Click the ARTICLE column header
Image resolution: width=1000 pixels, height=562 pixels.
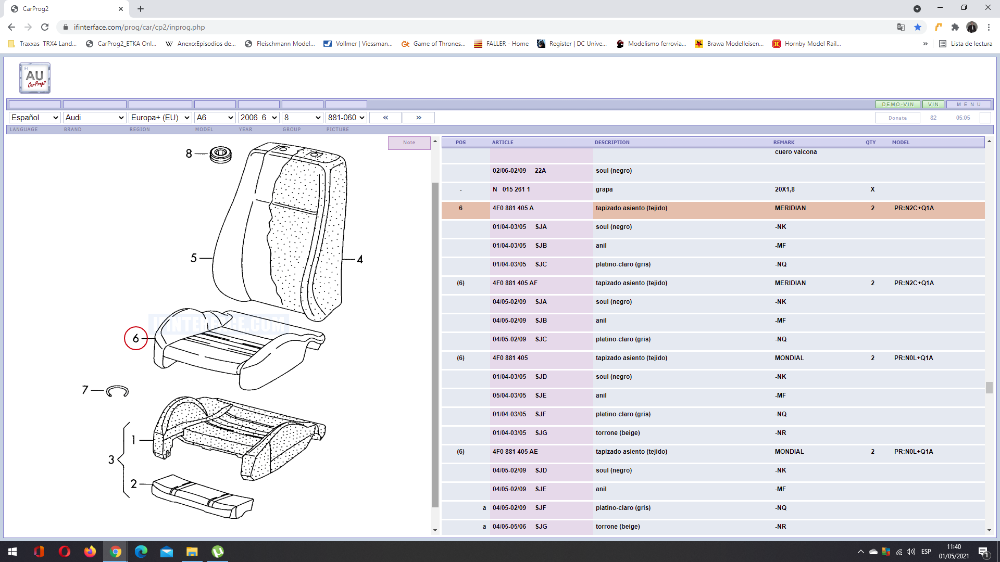click(x=503, y=142)
